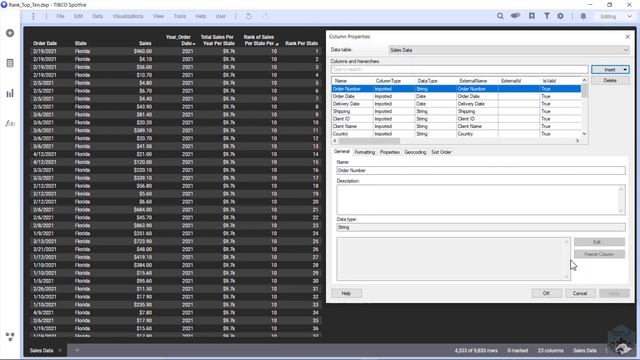The width and height of the screenshot is (640, 360).
Task: Click the Delete column button
Action: (x=610, y=80)
